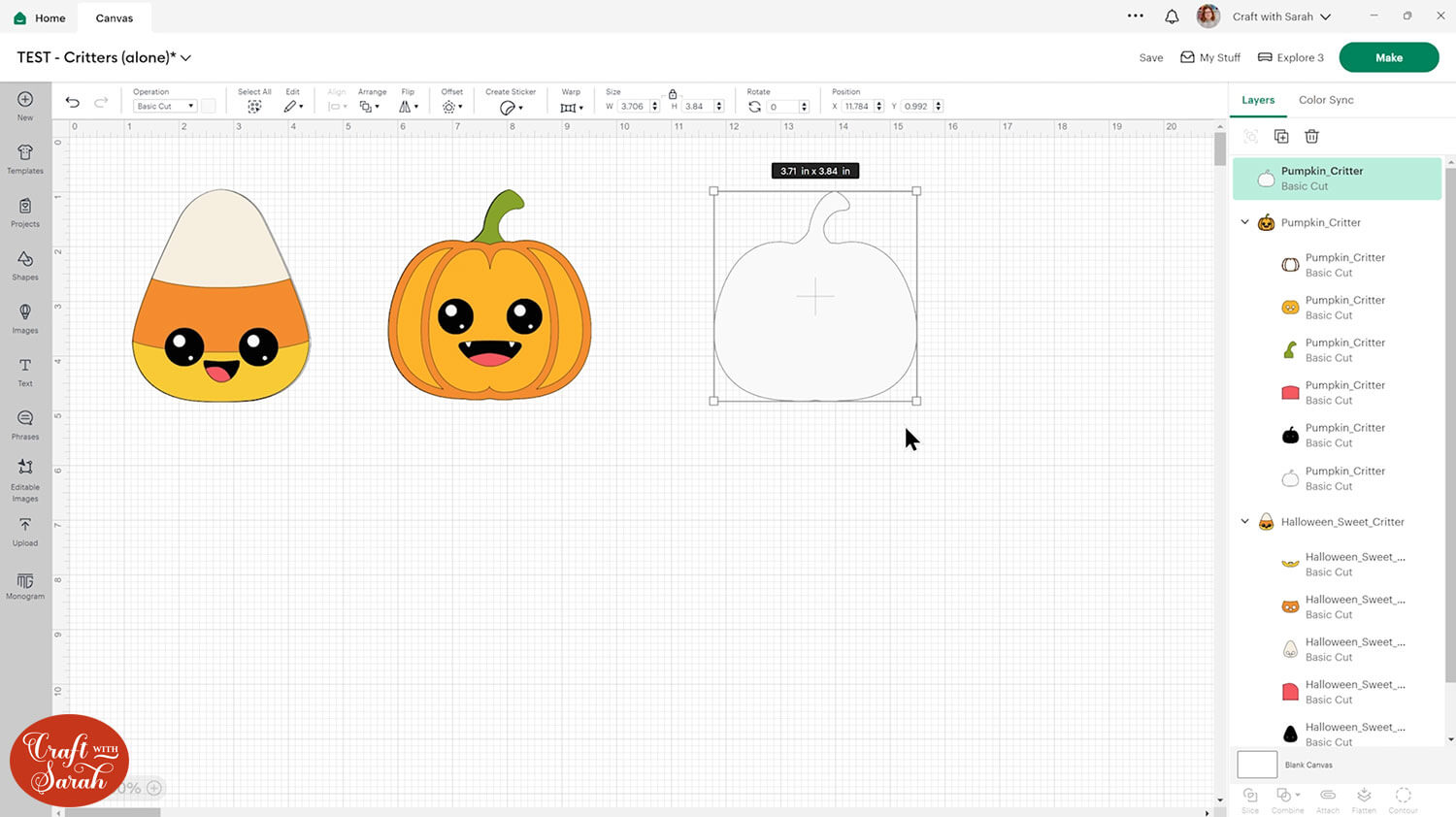
Task: Add Text using the Text tool
Action: (25, 371)
